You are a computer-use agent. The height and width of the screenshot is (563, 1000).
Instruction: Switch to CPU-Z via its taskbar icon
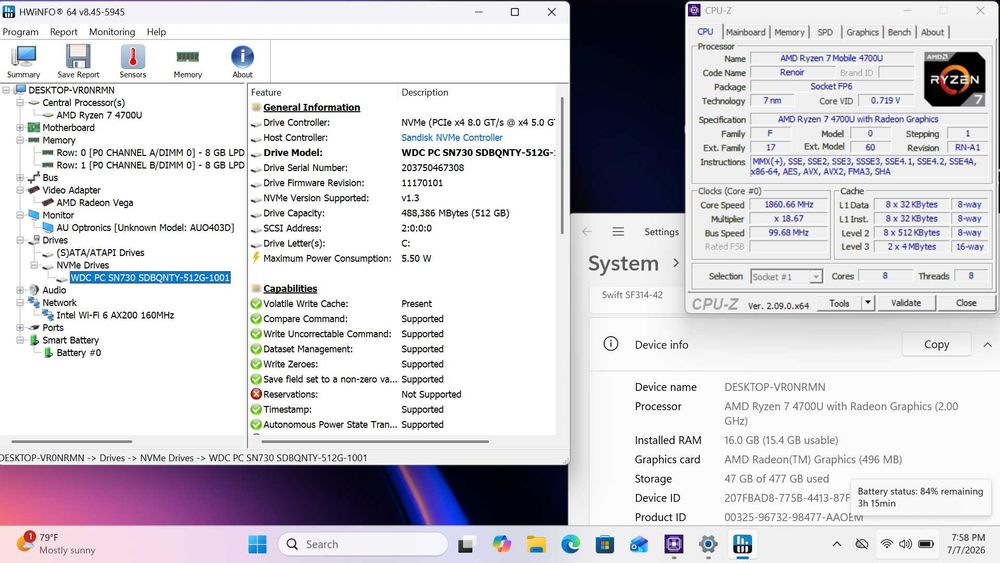coord(673,545)
